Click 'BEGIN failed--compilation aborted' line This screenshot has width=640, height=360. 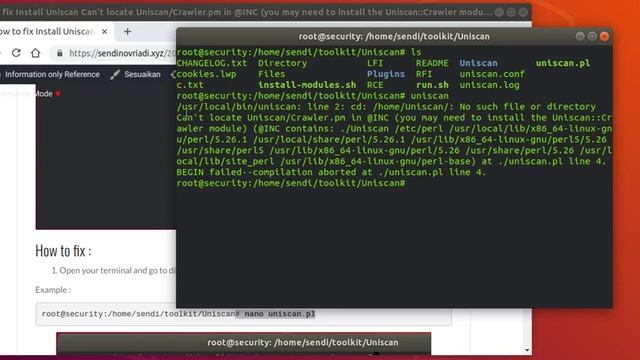331,172
